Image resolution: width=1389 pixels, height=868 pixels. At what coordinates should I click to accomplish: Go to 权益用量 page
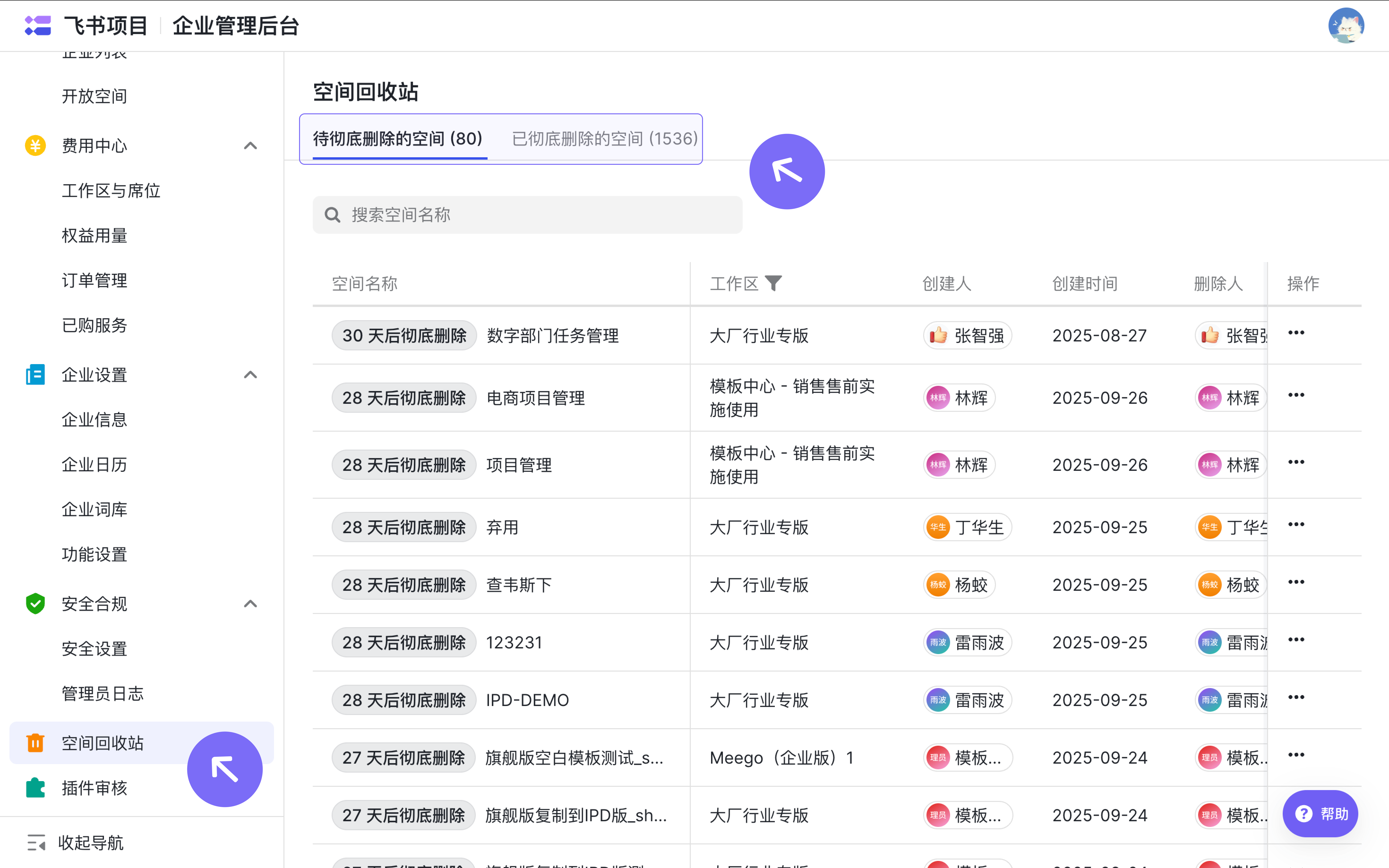click(95, 235)
